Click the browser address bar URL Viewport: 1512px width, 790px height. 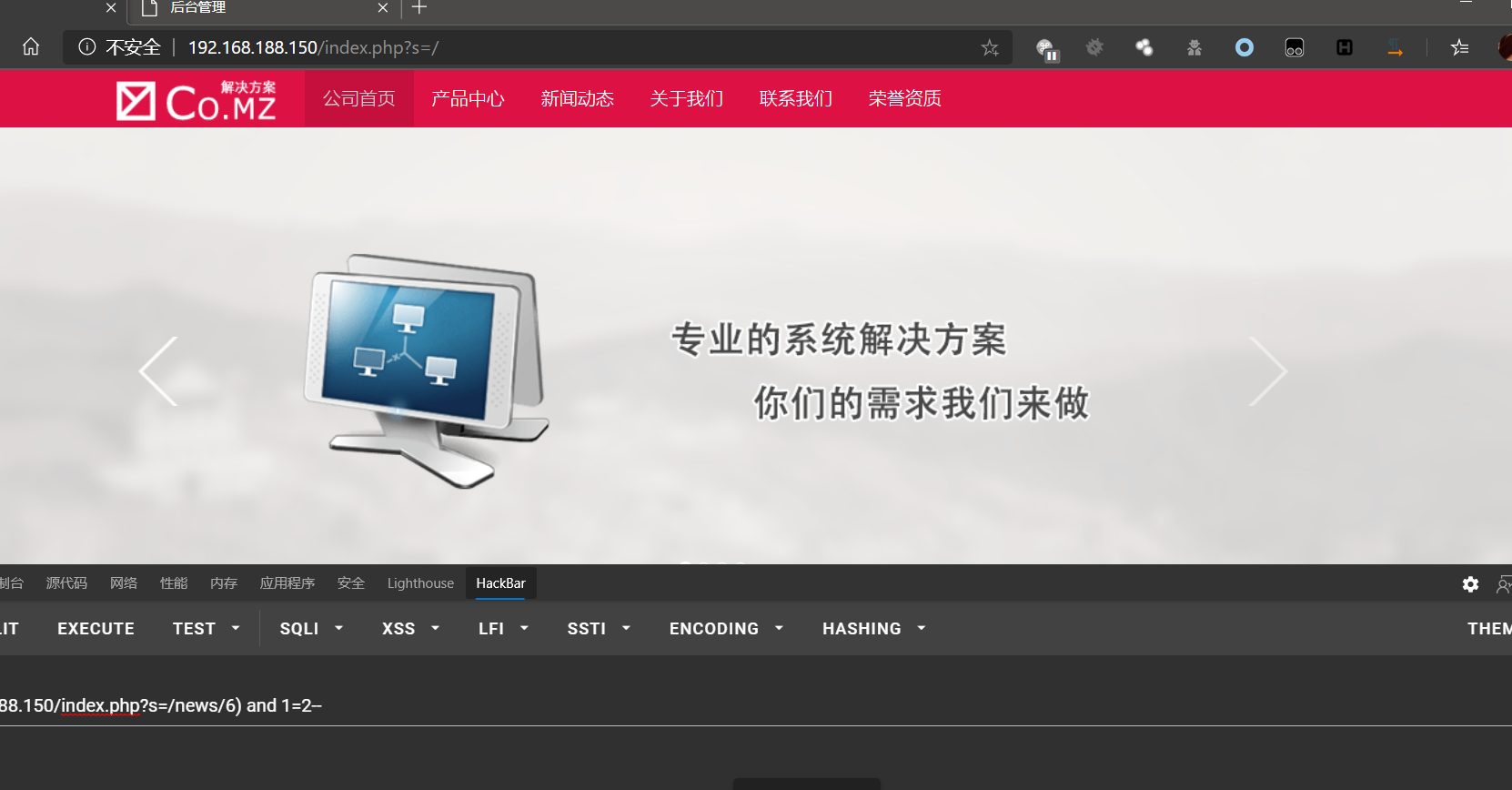pos(314,47)
